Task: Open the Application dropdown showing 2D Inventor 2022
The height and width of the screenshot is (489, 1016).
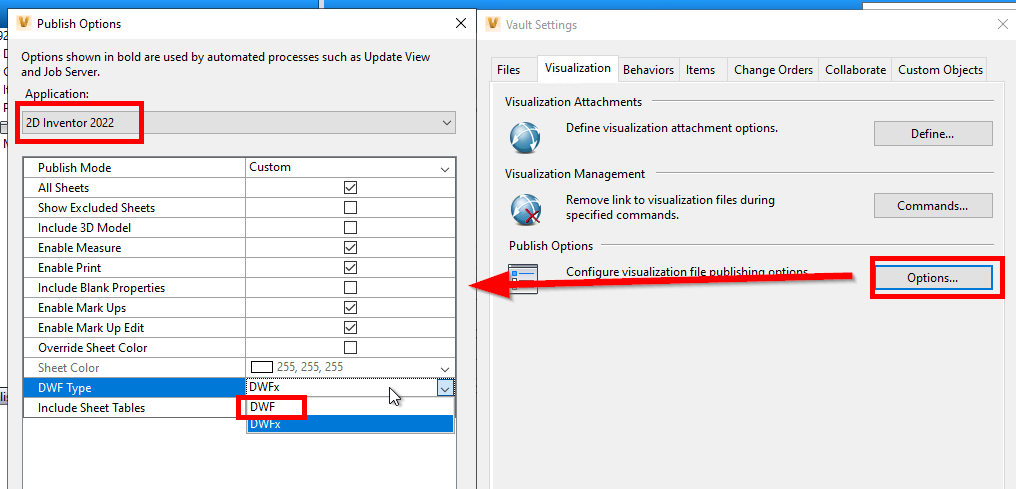Action: [x=239, y=122]
